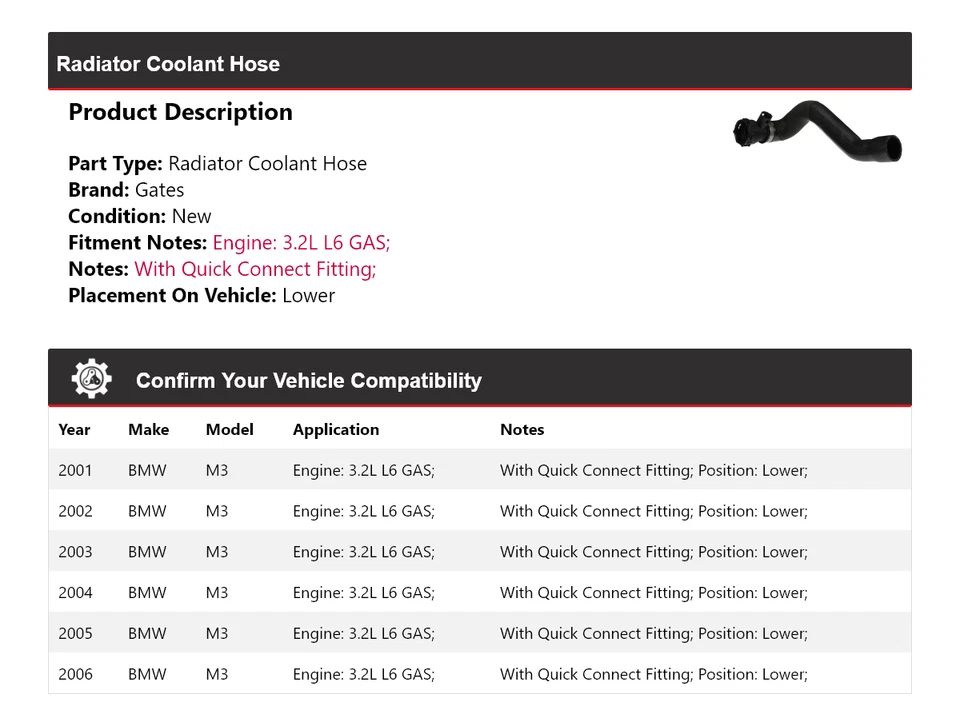The height and width of the screenshot is (726, 960).
Task: Click the Placement On Vehicle label
Action: click(x=172, y=295)
